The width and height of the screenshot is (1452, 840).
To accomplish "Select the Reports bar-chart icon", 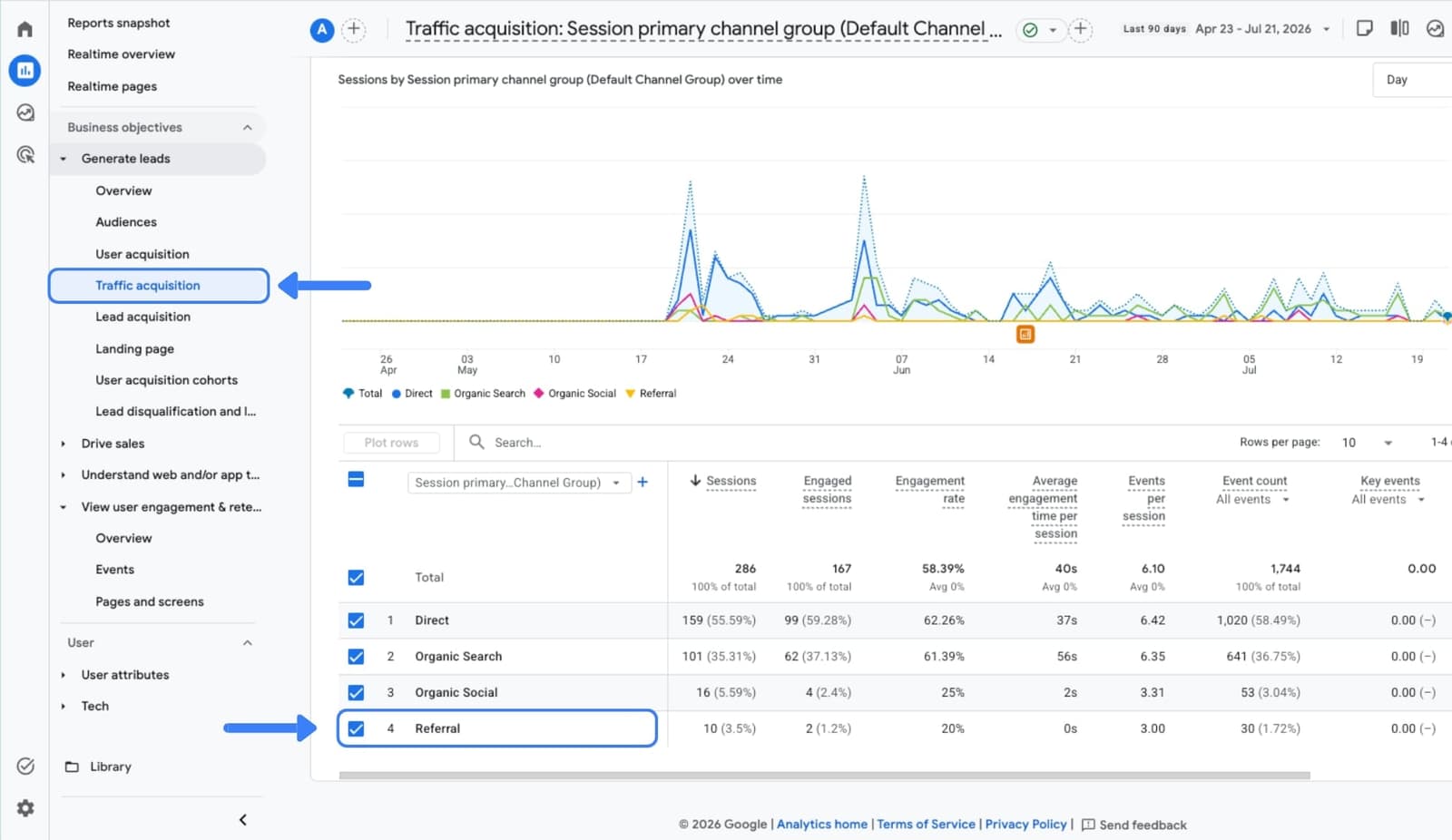I will [x=25, y=70].
